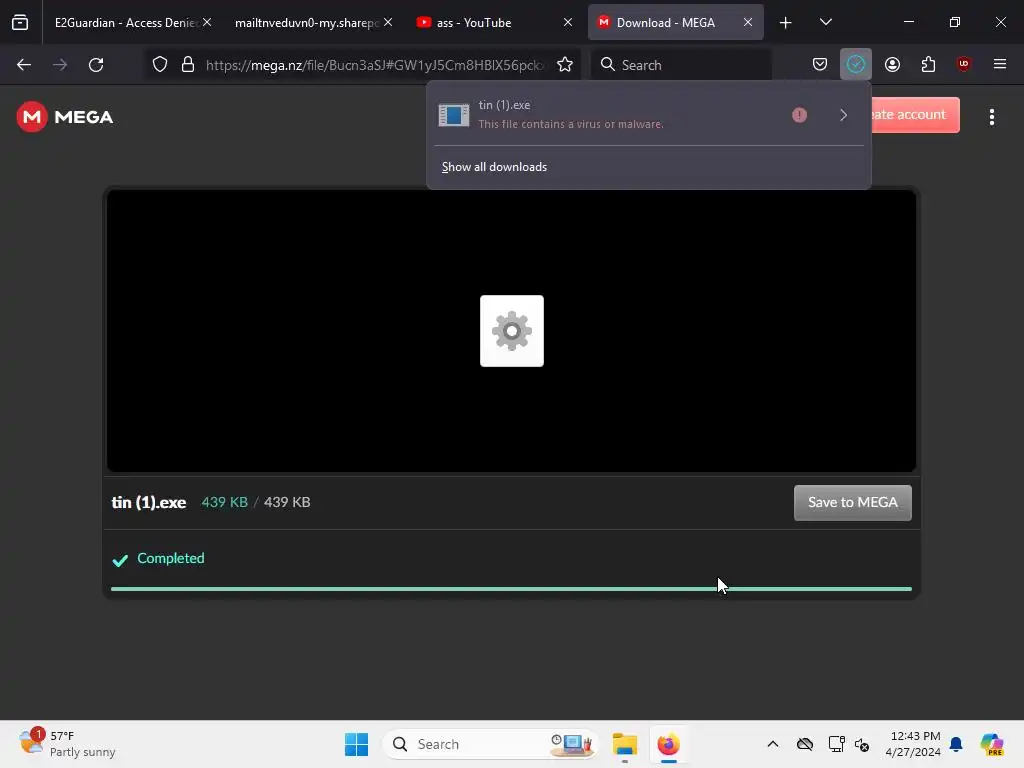
Task: Click the tin (1).exe file name
Action: (149, 502)
